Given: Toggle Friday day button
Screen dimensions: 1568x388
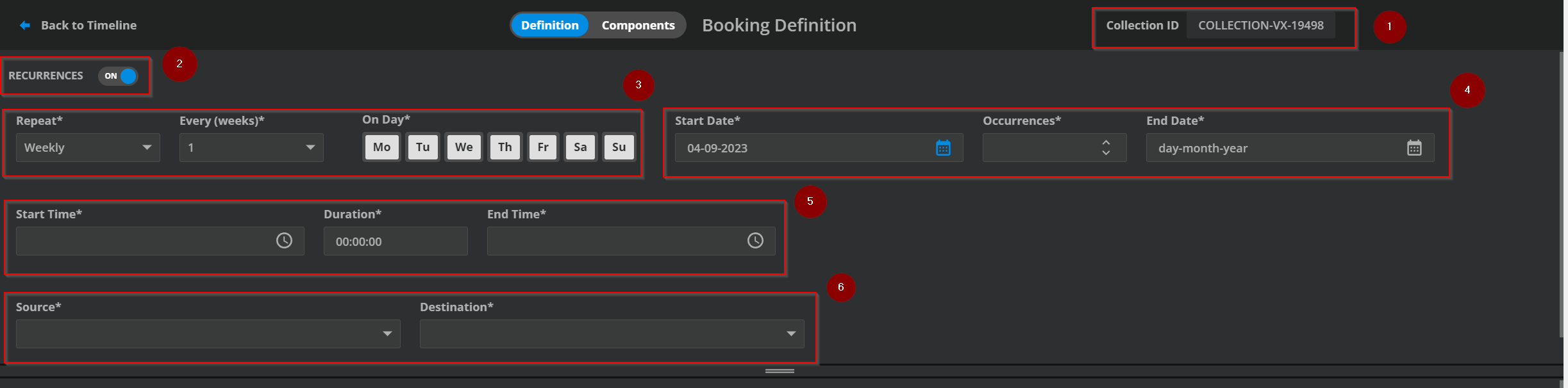Looking at the screenshot, I should tap(543, 147).
